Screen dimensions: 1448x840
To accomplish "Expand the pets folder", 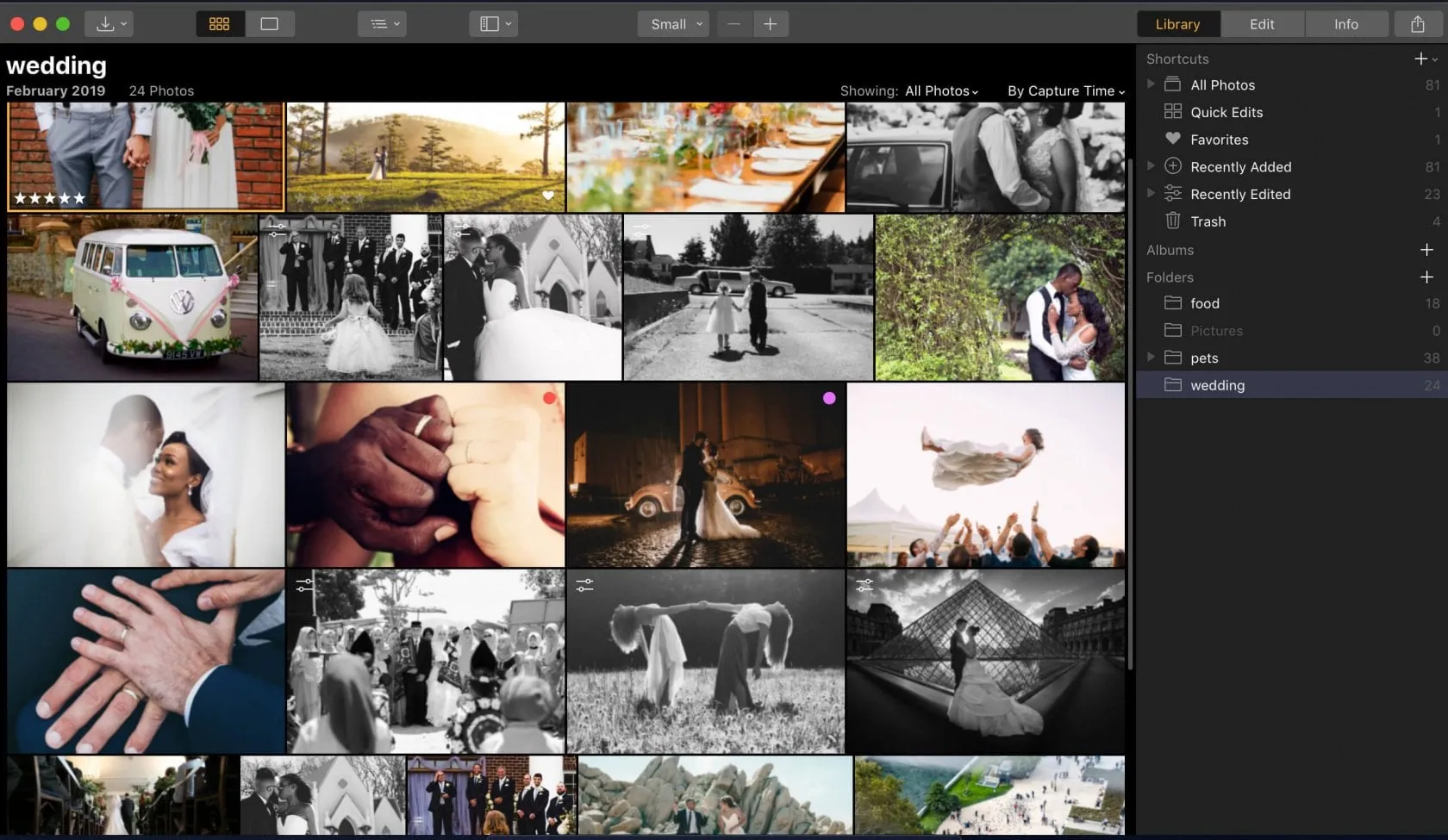I will [1151, 358].
